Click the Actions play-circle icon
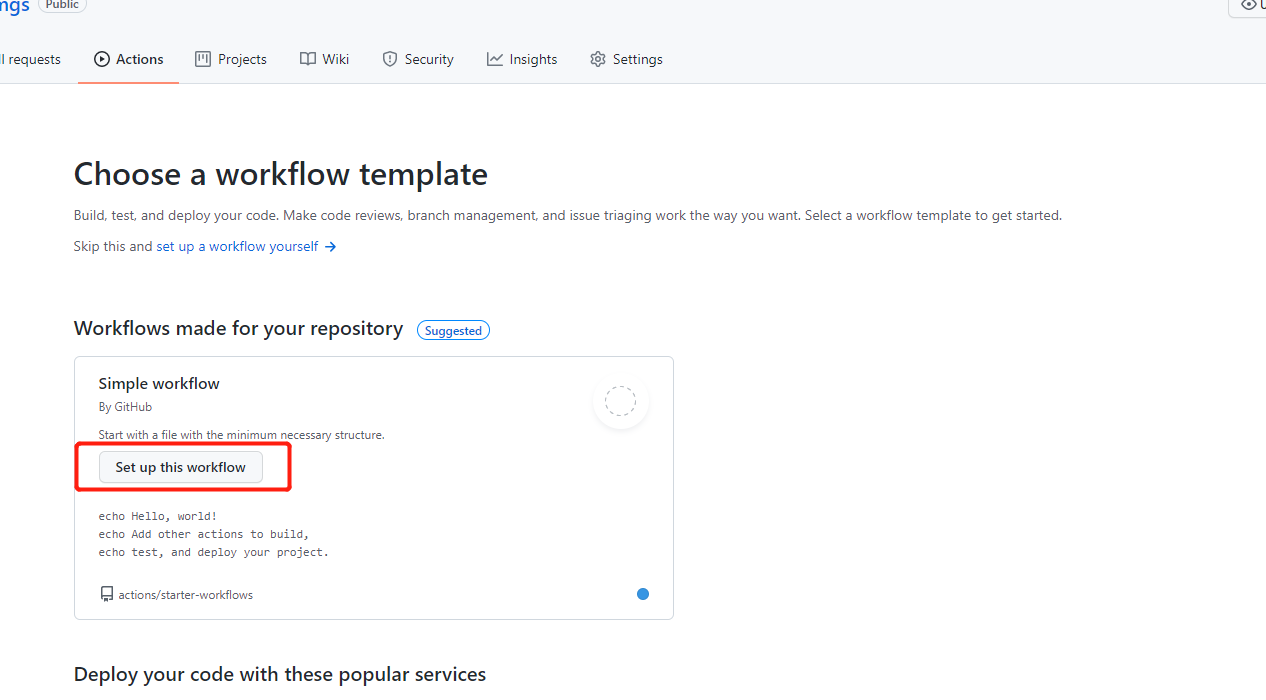 click(102, 59)
